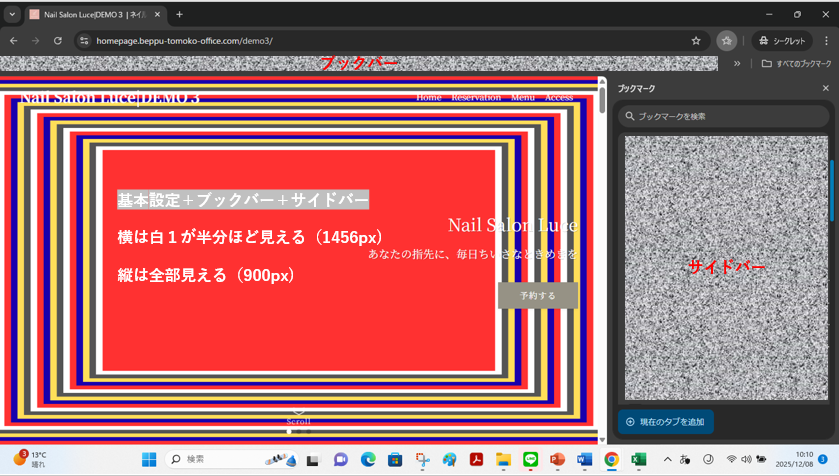Click 現在のタブを追加 button

(666, 421)
